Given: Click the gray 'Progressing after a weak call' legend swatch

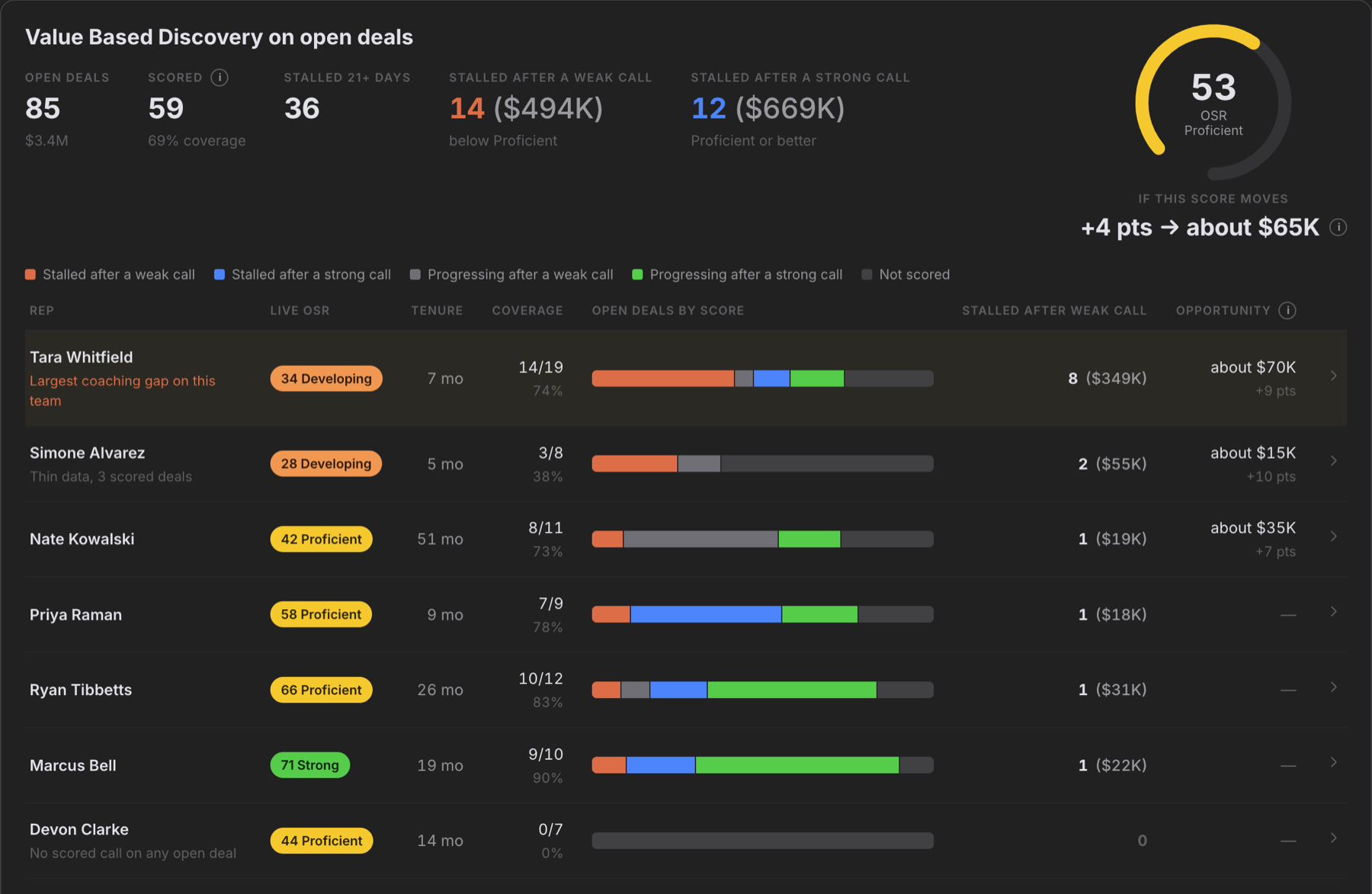Looking at the screenshot, I should [415, 274].
